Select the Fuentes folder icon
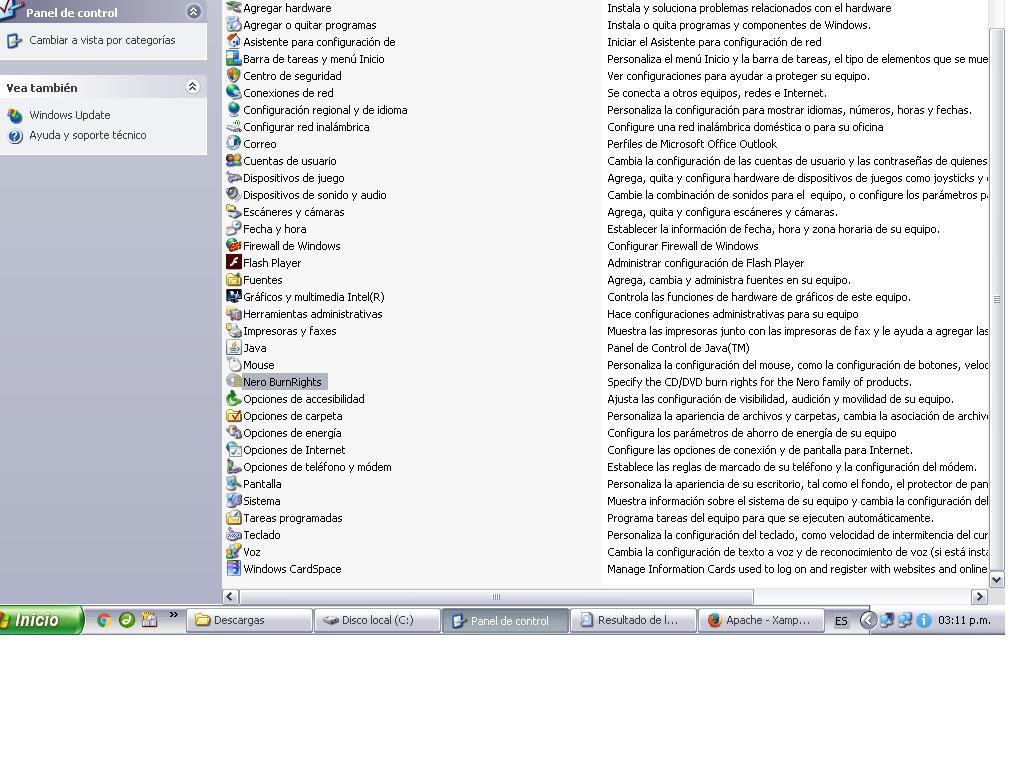The image size is (1024, 768). click(234, 279)
